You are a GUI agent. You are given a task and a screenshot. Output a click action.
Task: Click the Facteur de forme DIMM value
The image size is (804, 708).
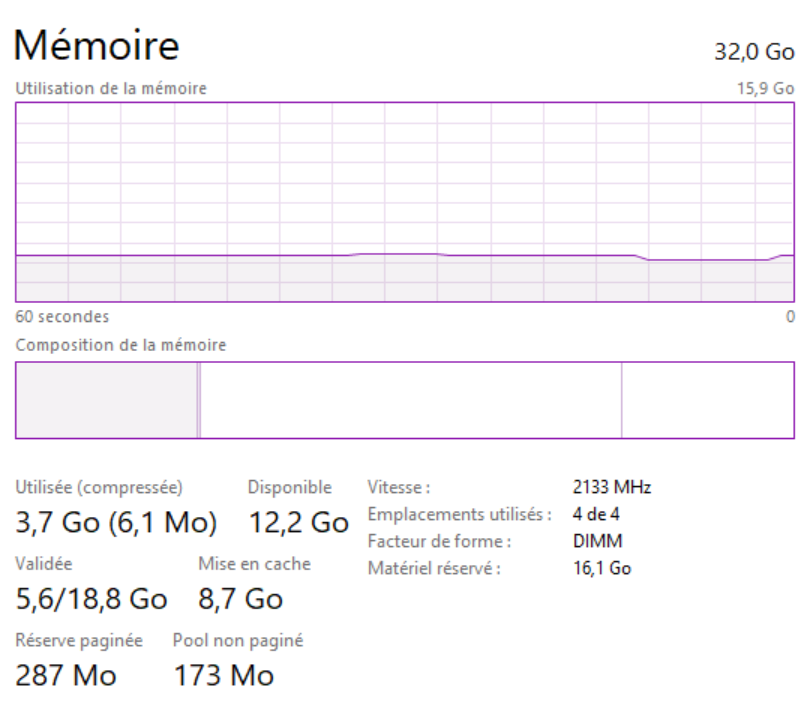click(597, 541)
